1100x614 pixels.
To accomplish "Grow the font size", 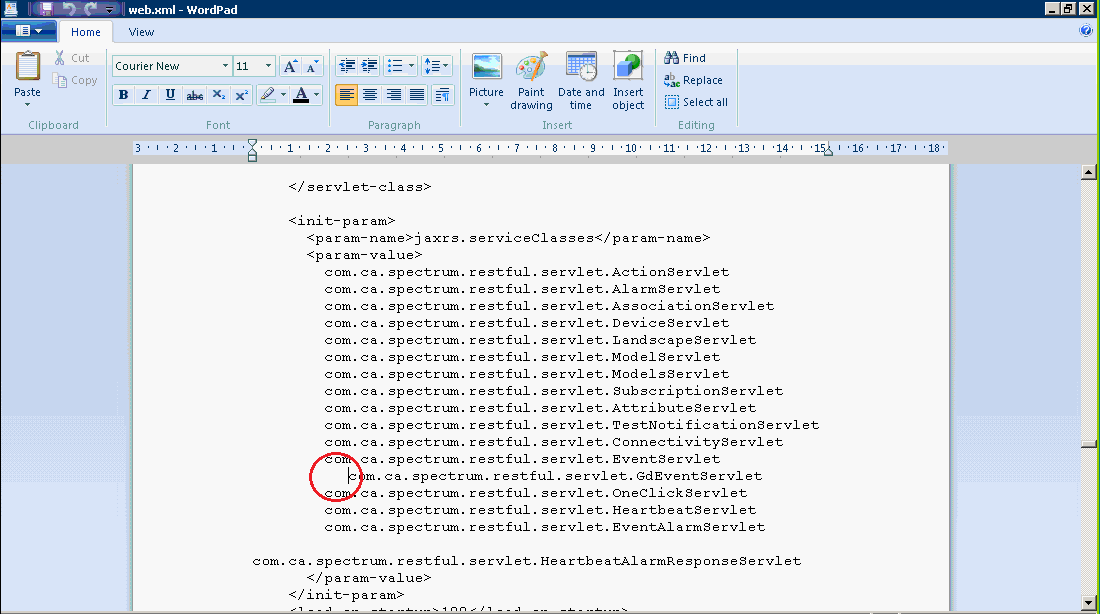I will click(290, 66).
